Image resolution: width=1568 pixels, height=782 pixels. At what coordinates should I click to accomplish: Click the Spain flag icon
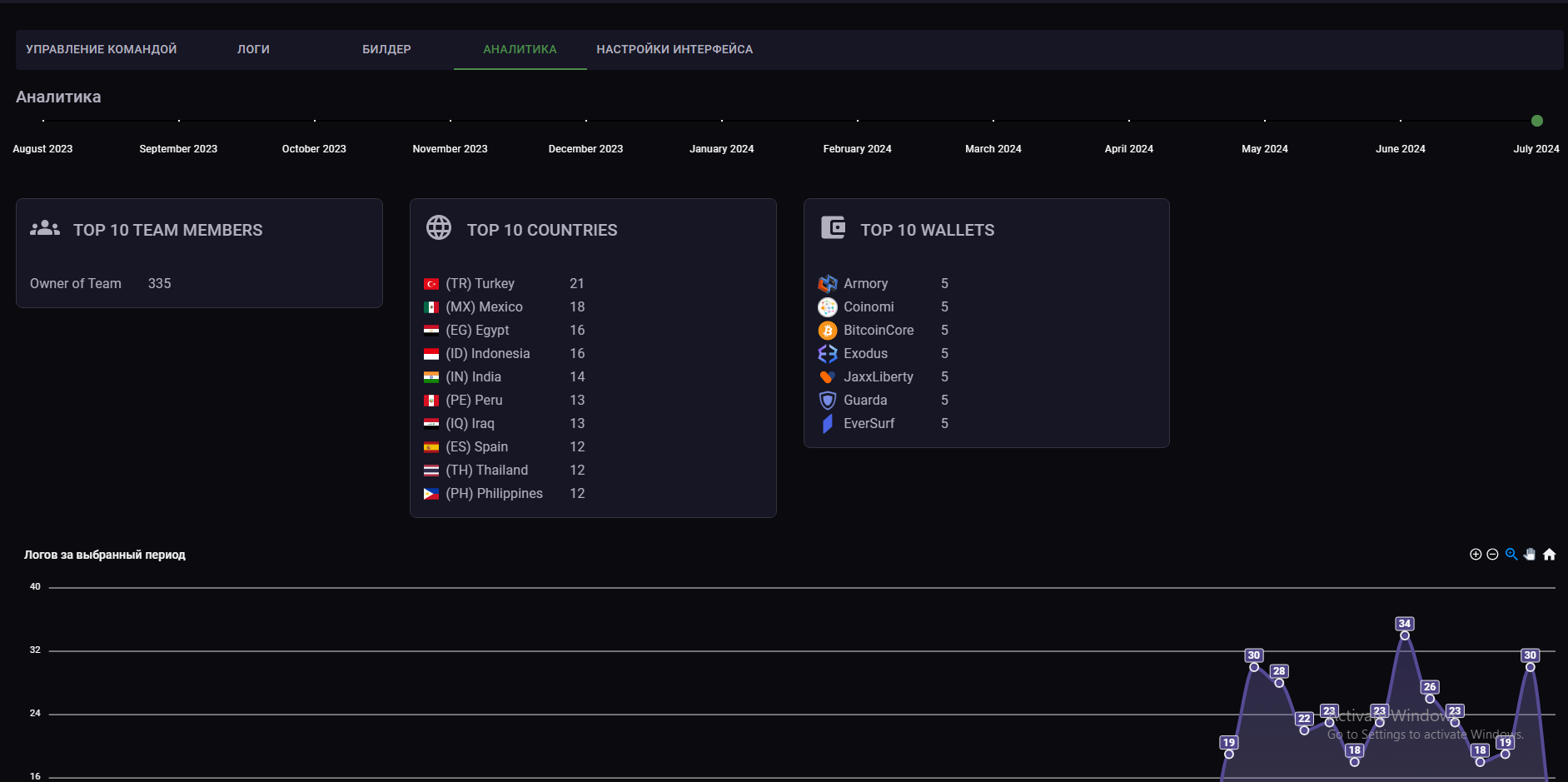coord(431,447)
